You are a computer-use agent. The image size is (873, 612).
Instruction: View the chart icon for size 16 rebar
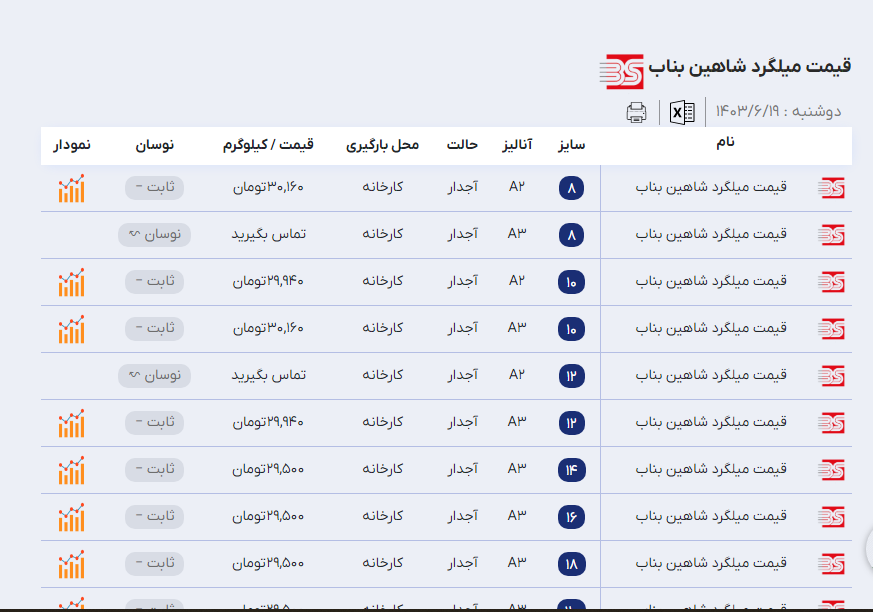71,516
